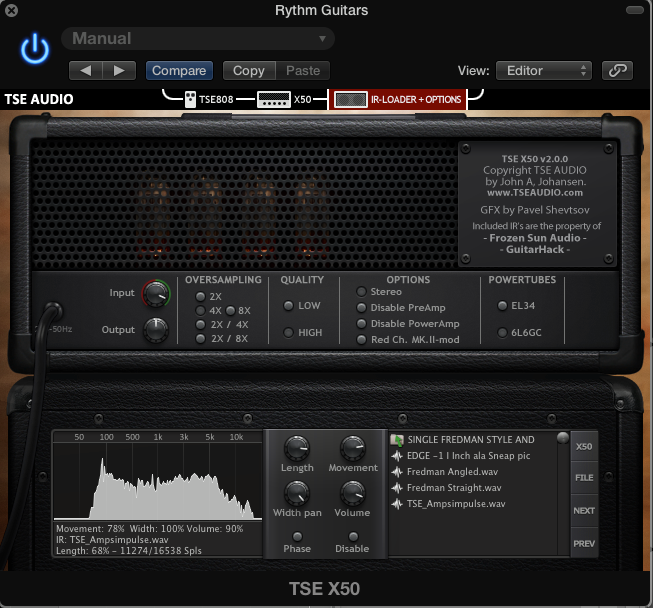This screenshot has height=608, width=653.
Task: Click the FILE button to load IR
Action: click(x=584, y=478)
